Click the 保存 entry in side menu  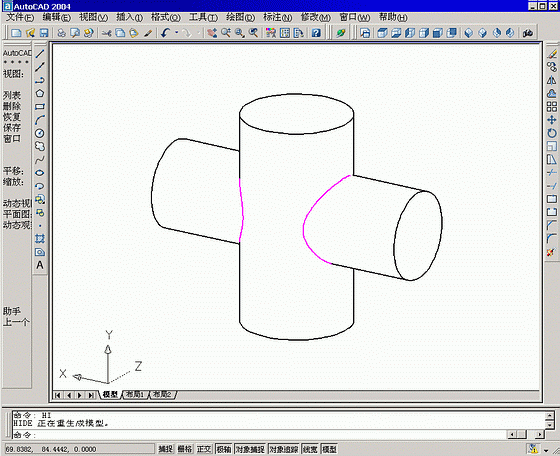pyautogui.click(x=12, y=127)
